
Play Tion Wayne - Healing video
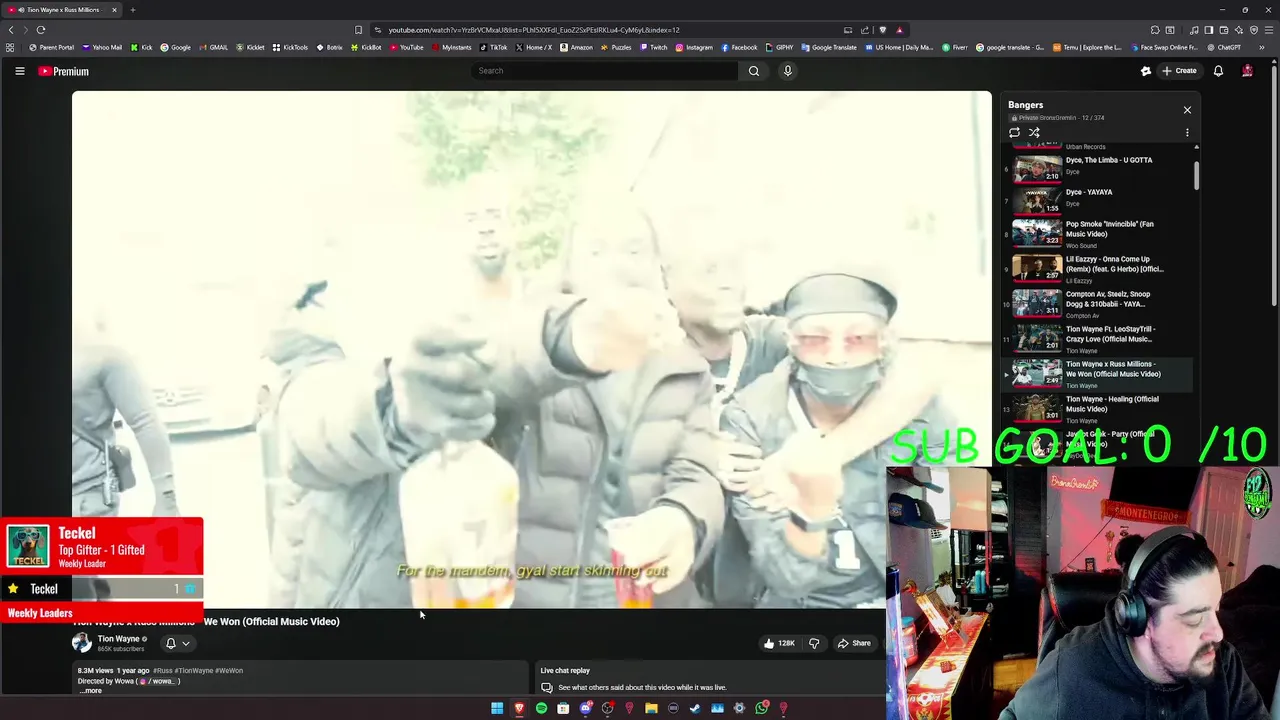tap(1097, 409)
